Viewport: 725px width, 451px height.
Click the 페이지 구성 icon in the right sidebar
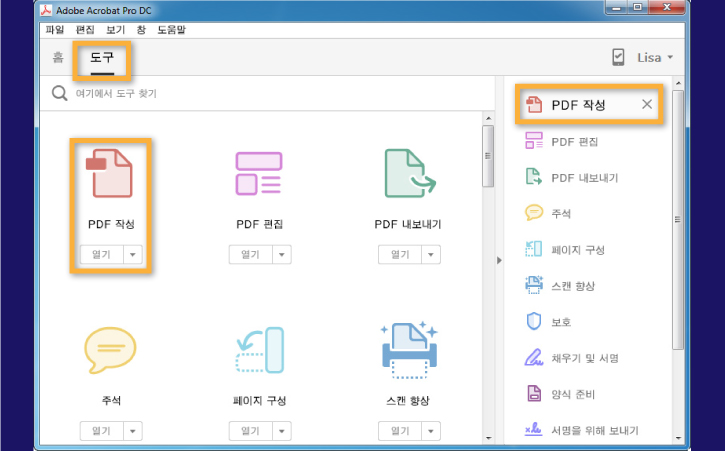coord(534,249)
